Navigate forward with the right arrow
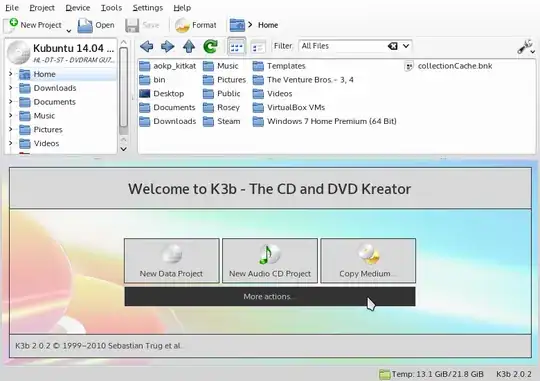 168,46
